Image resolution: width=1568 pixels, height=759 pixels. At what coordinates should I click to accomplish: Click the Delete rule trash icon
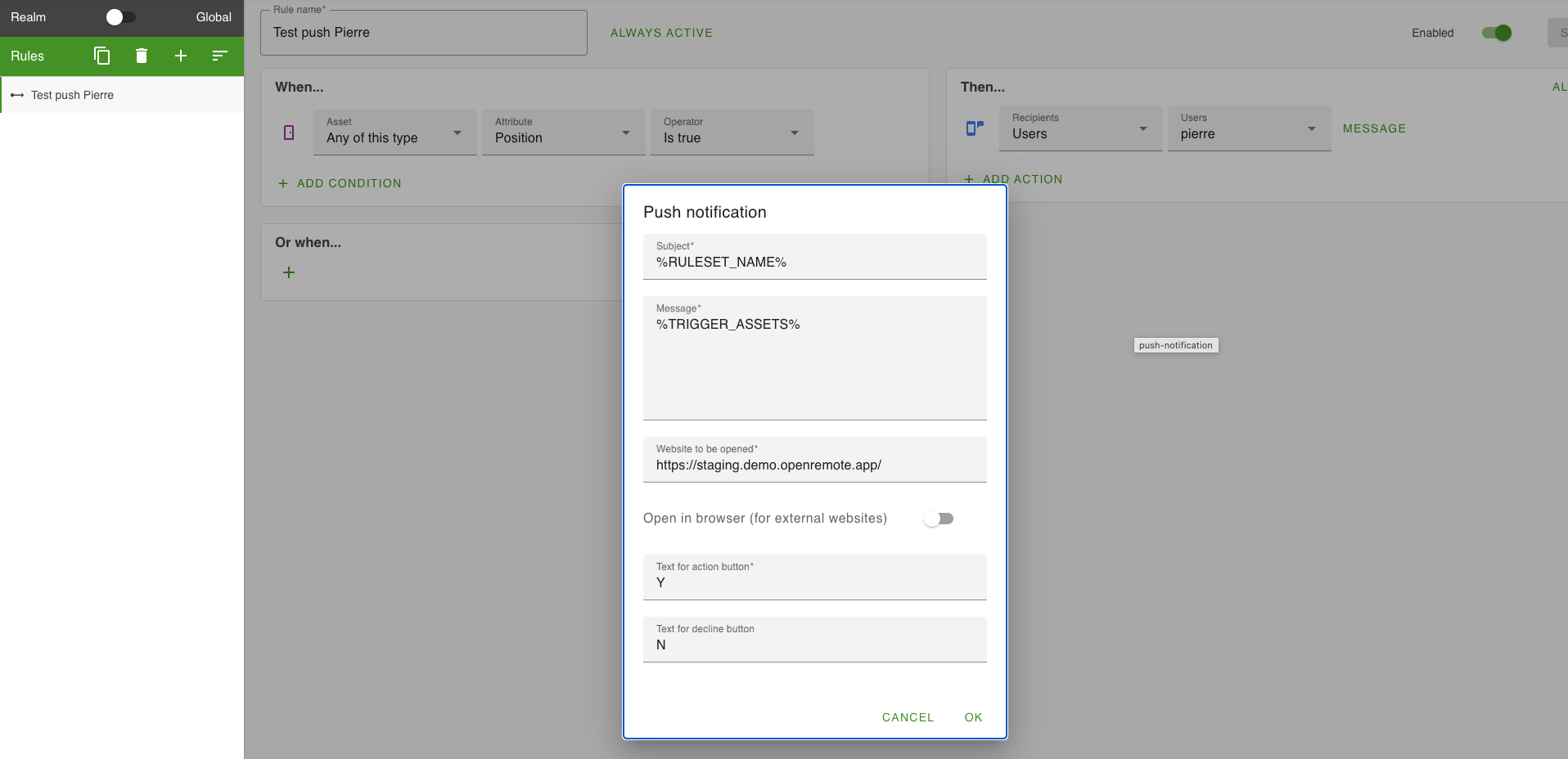tap(141, 56)
